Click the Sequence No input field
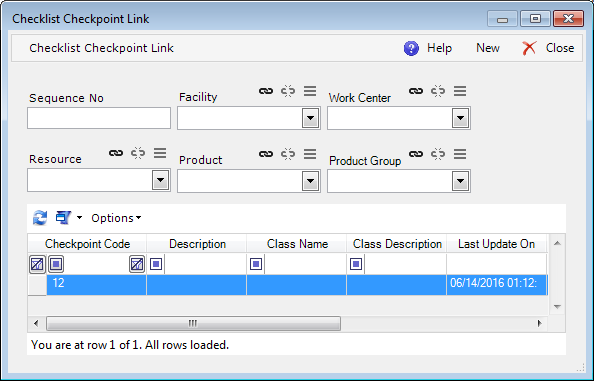The image size is (594, 381). pyautogui.click(x=99, y=118)
